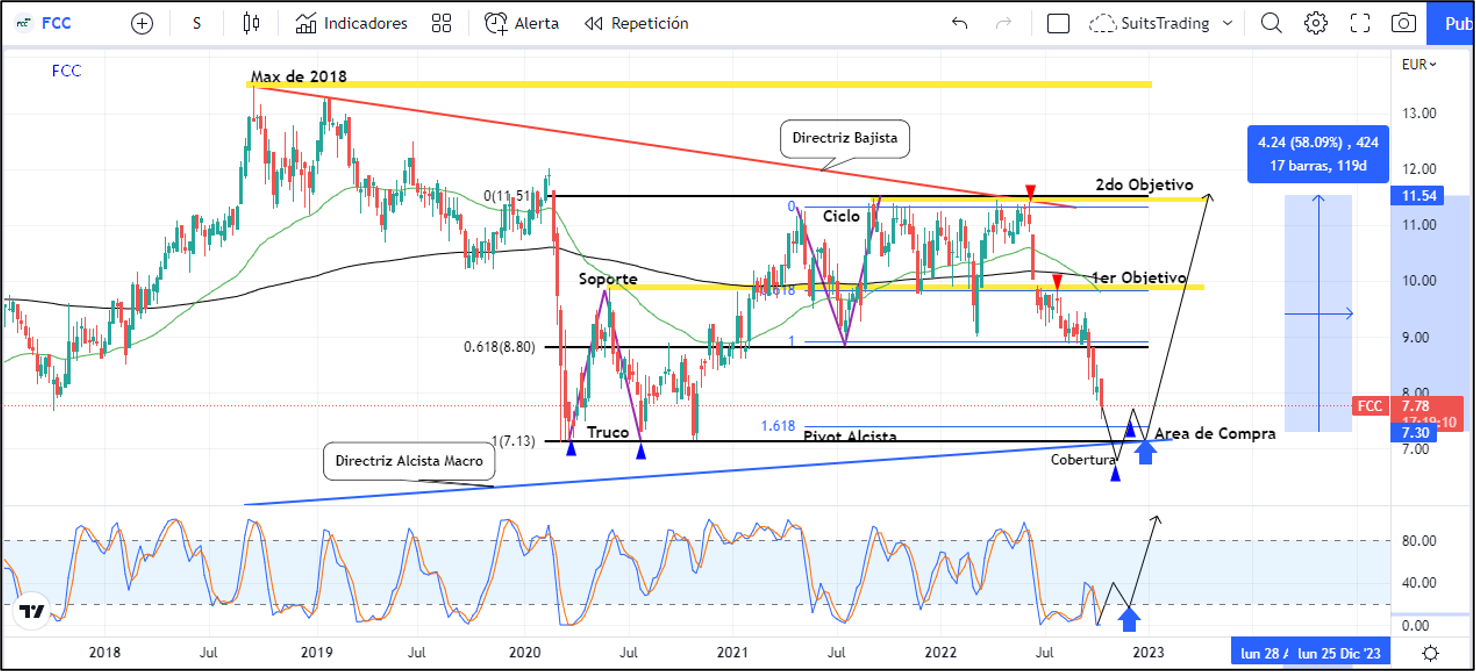Open the Indicadores panel
Viewport: 1476px width, 672px height.
(x=352, y=23)
